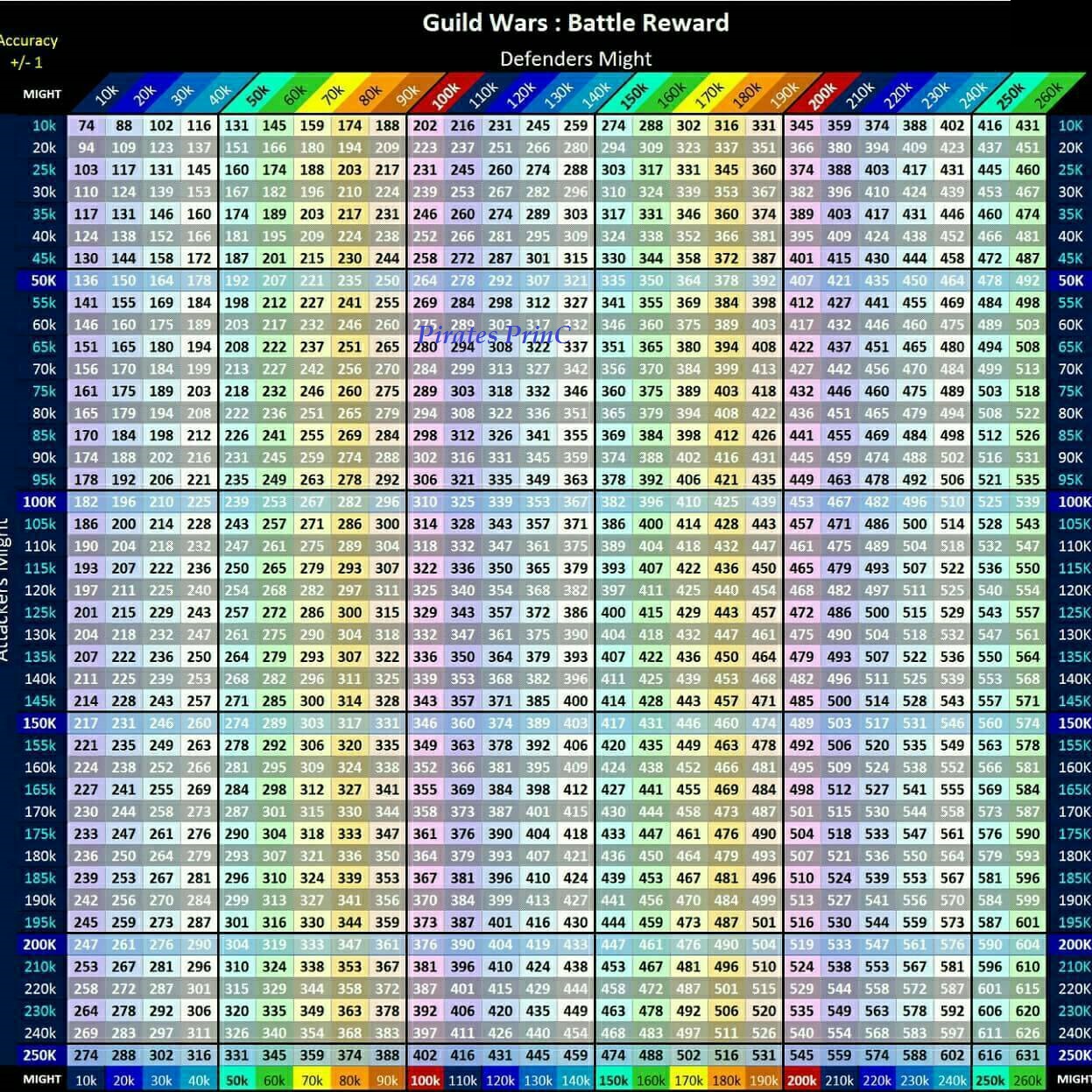This screenshot has width=1092, height=1092.
Task: Click the Pirates PrinC watermark text
Action: click(495, 334)
